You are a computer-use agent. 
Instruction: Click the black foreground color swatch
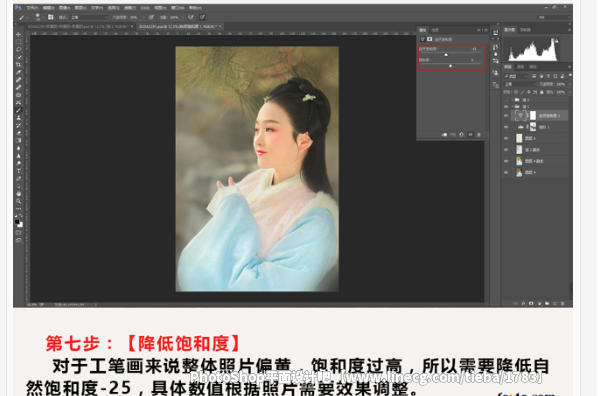tap(17, 222)
